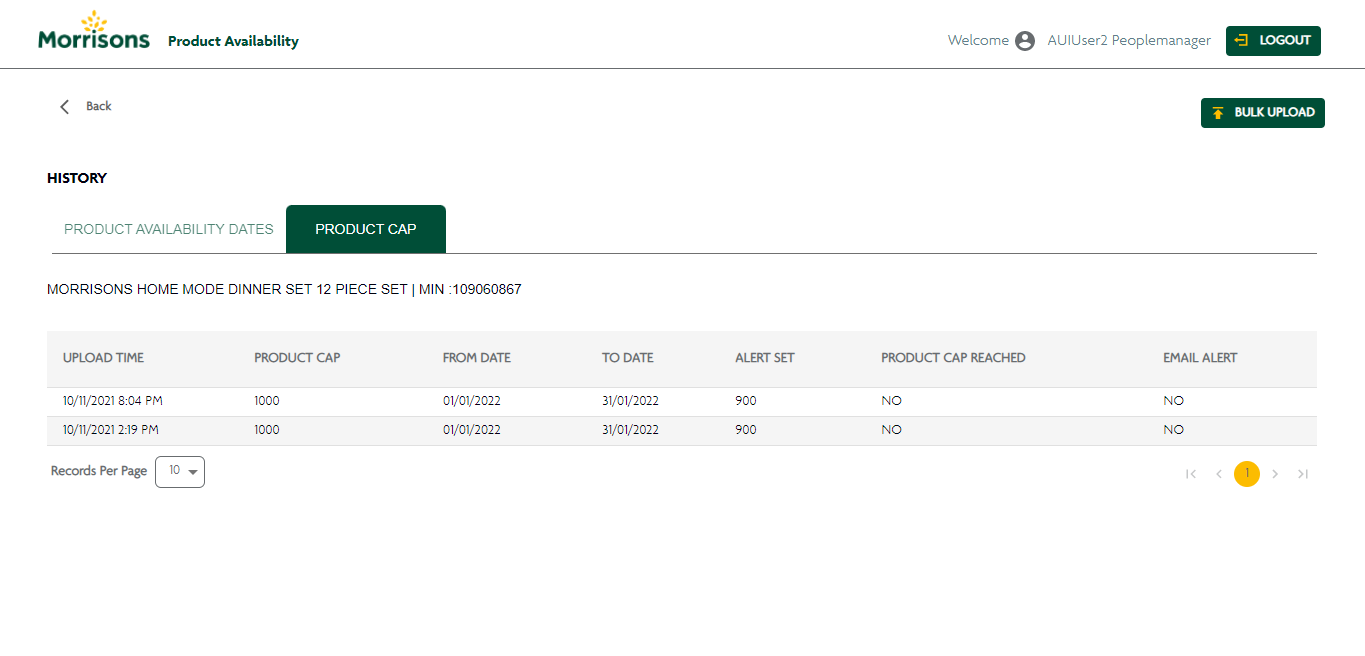The width and height of the screenshot is (1365, 656).
Task: Go to next page of records
Action: [x=1275, y=474]
